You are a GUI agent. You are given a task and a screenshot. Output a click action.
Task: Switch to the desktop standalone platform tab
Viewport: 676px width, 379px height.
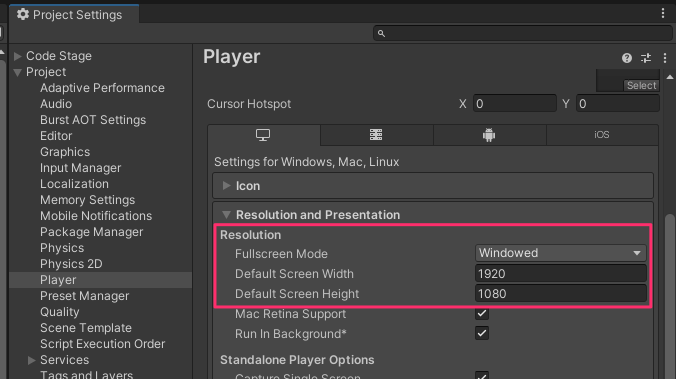point(264,135)
